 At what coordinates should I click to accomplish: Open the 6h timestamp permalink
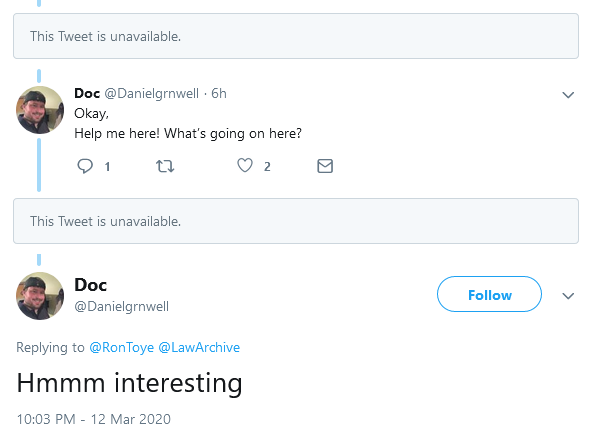pyautogui.click(x=219, y=93)
